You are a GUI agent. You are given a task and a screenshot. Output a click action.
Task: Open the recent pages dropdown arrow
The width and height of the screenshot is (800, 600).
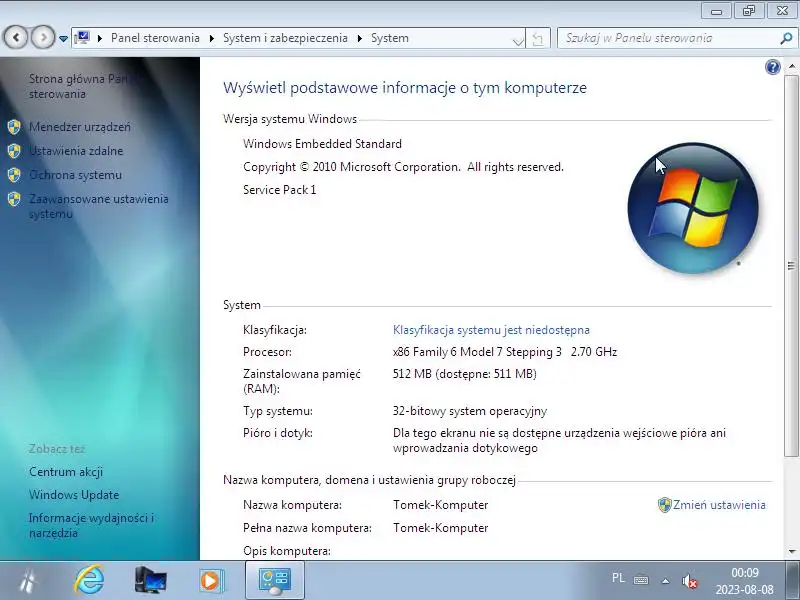pyautogui.click(x=63, y=38)
